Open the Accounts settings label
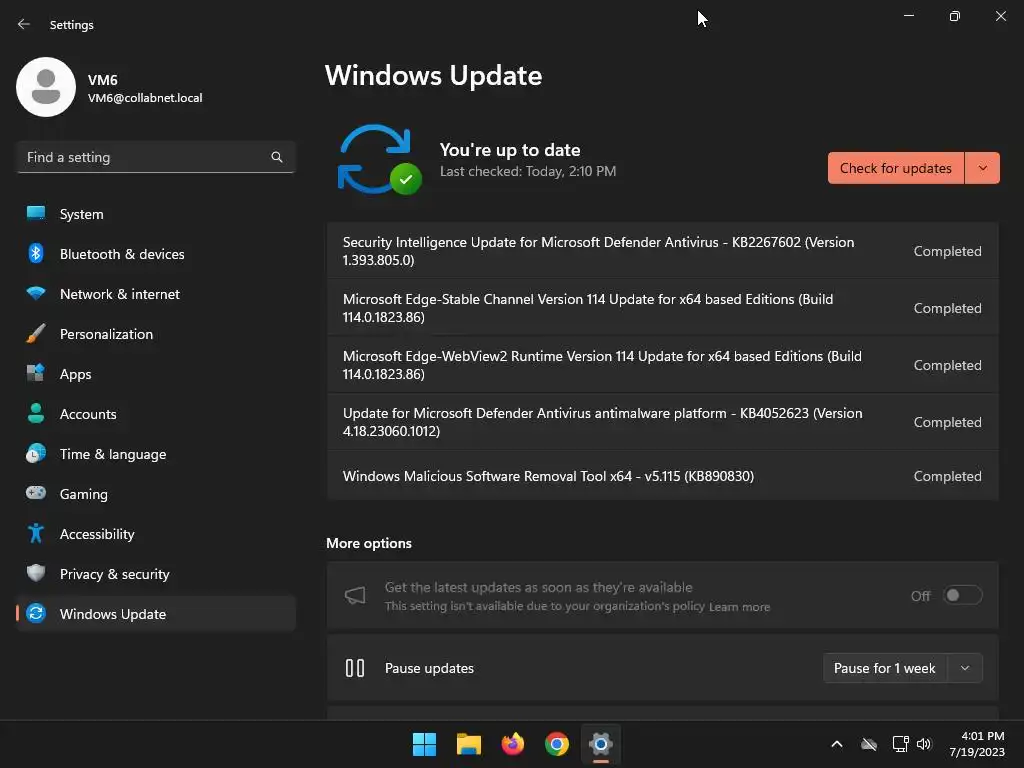Image resolution: width=1024 pixels, height=768 pixels. (88, 414)
